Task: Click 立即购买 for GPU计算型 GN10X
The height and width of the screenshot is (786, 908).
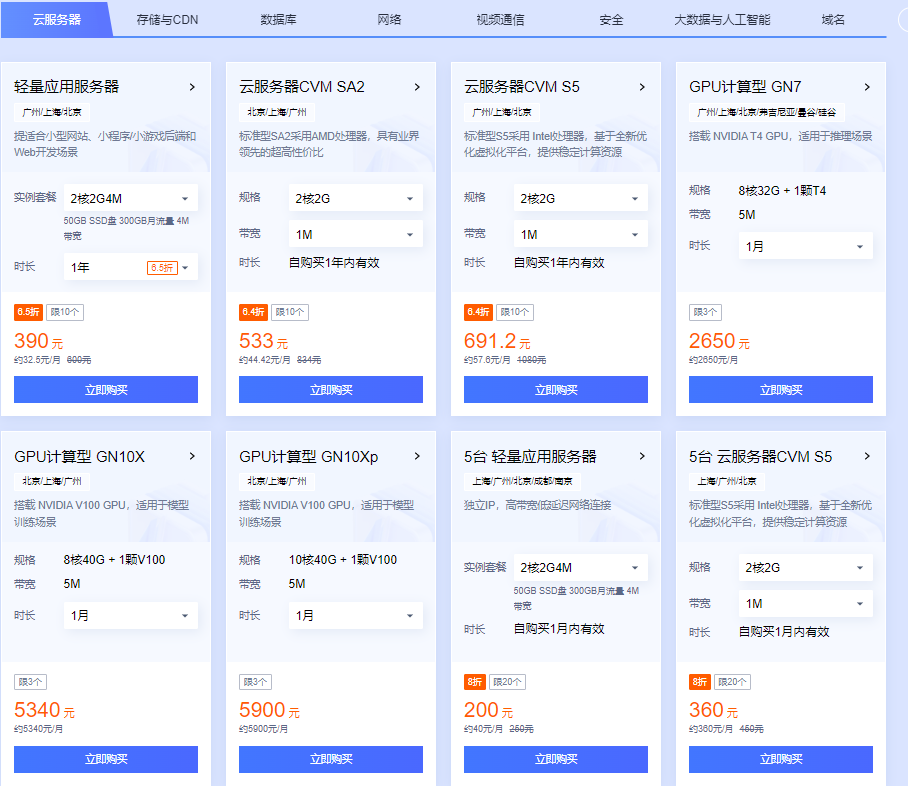Action: click(106, 759)
